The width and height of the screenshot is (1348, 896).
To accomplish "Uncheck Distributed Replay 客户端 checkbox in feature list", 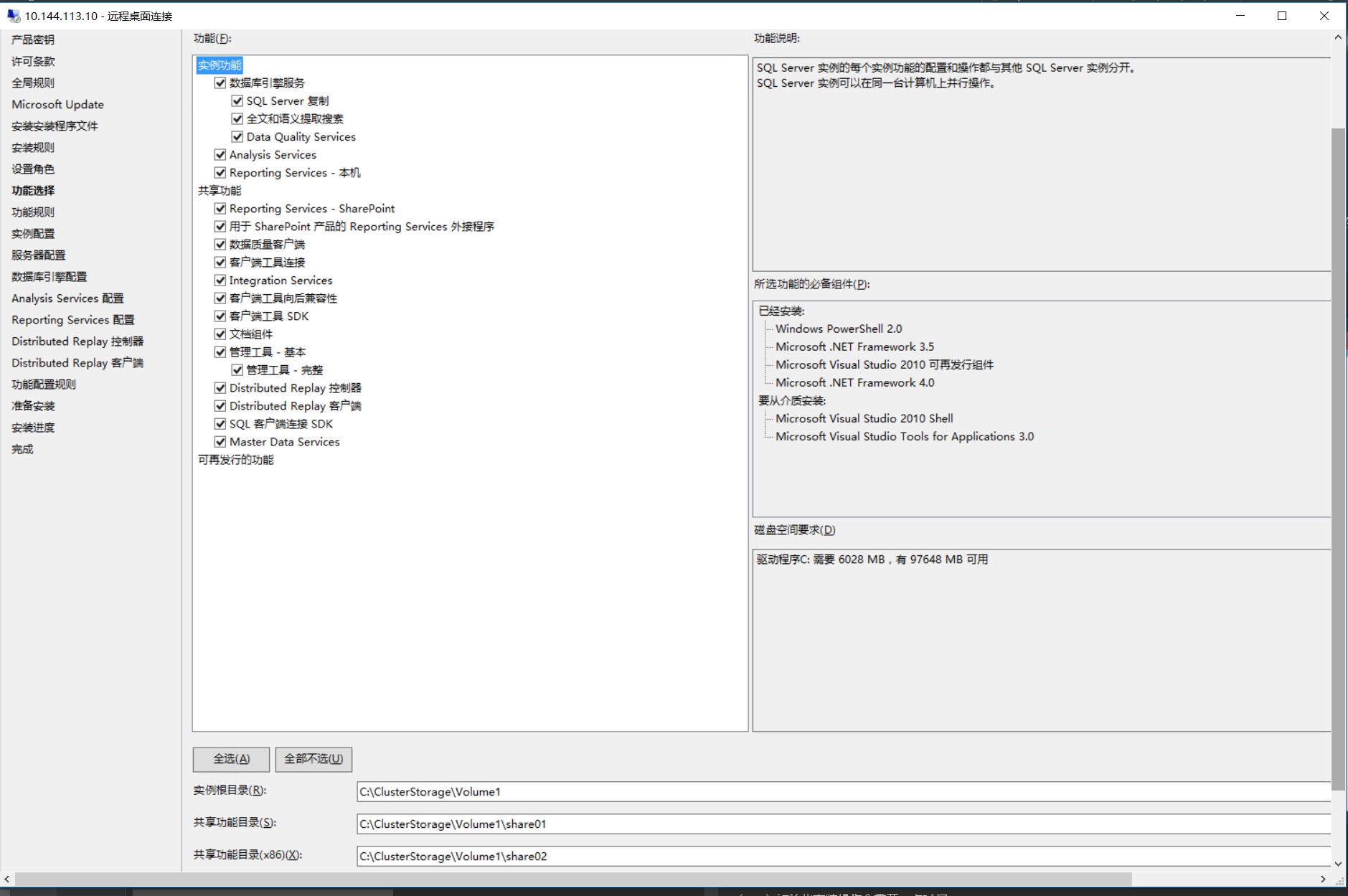I will point(220,406).
